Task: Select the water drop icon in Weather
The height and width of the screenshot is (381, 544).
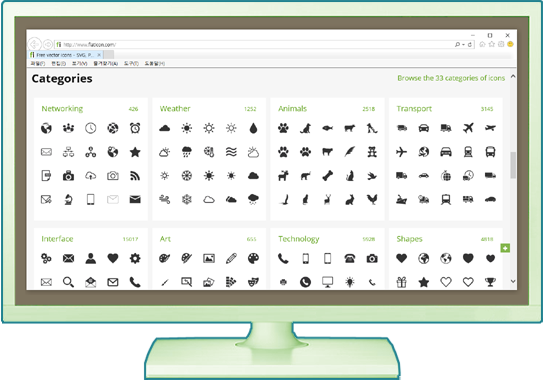Action: click(253, 128)
